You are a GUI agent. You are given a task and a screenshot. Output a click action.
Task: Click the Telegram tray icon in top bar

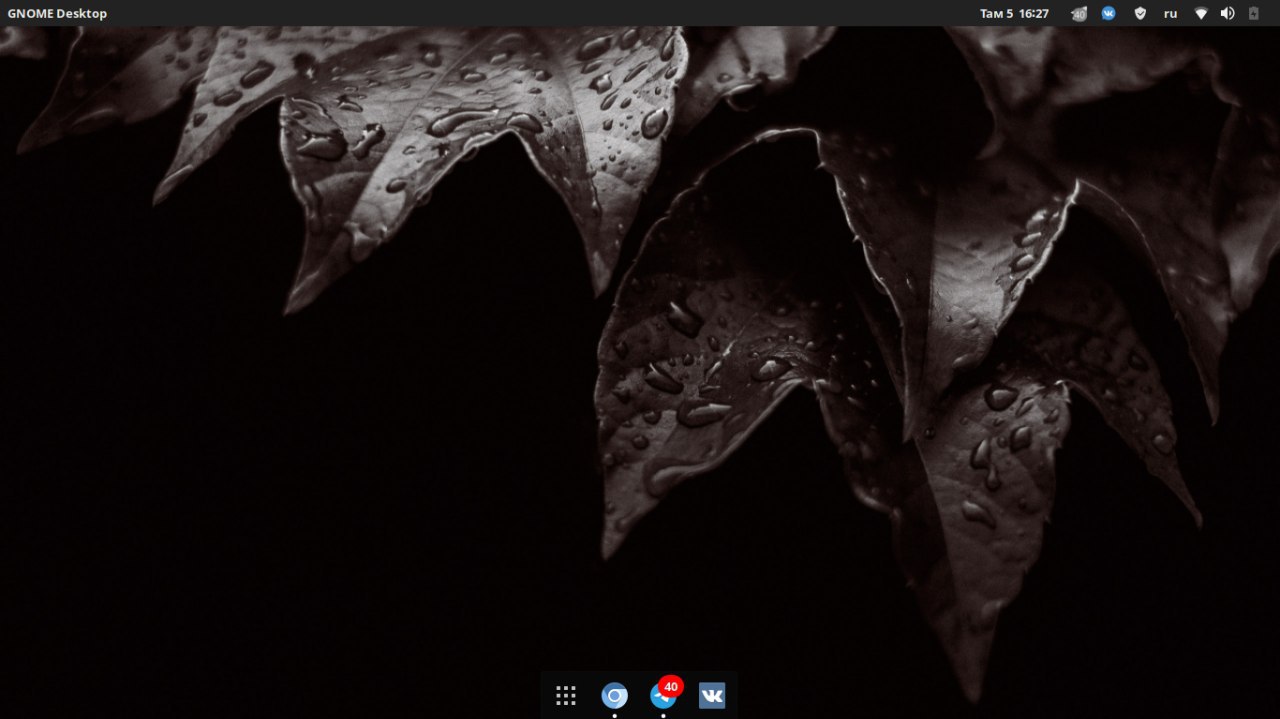(x=1079, y=13)
